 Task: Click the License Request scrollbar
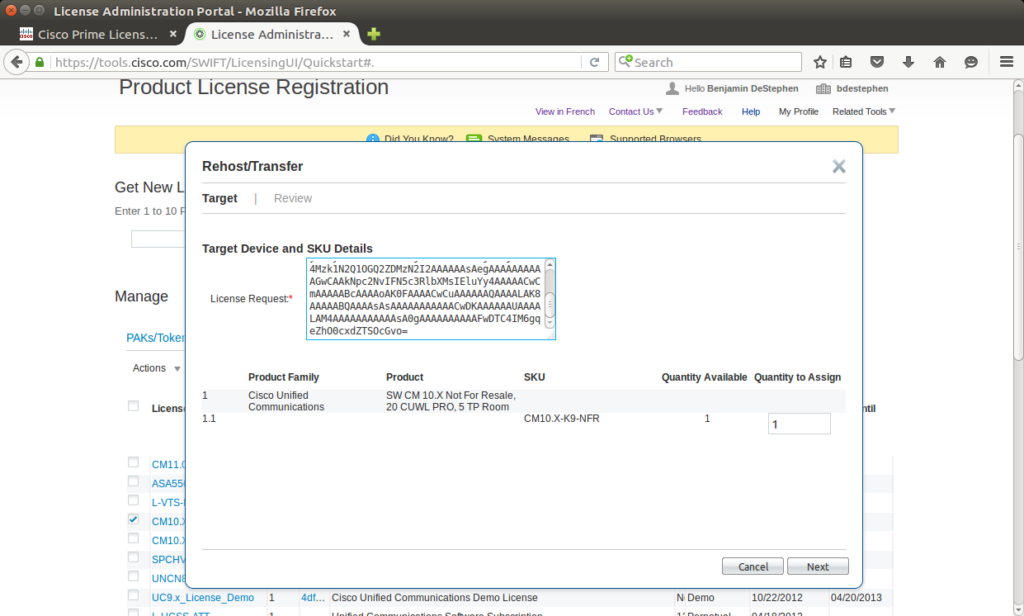pos(550,294)
